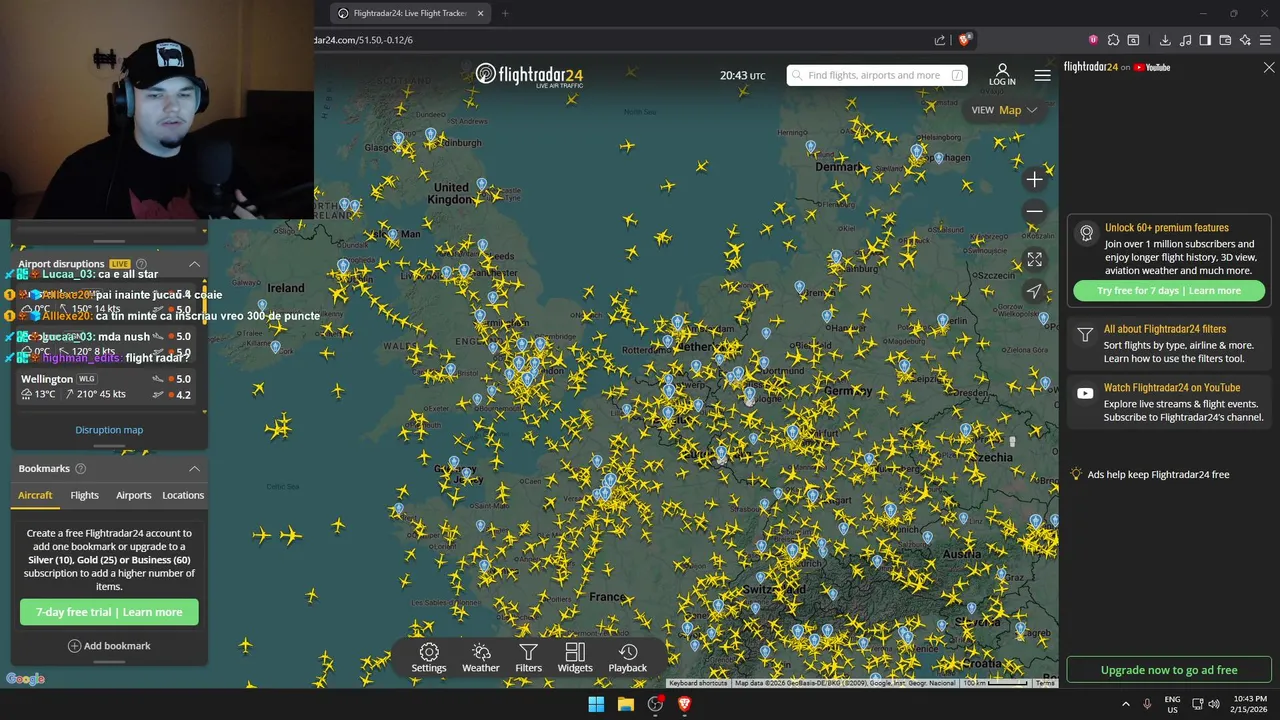Click Try free for 7 days button

tap(1169, 291)
